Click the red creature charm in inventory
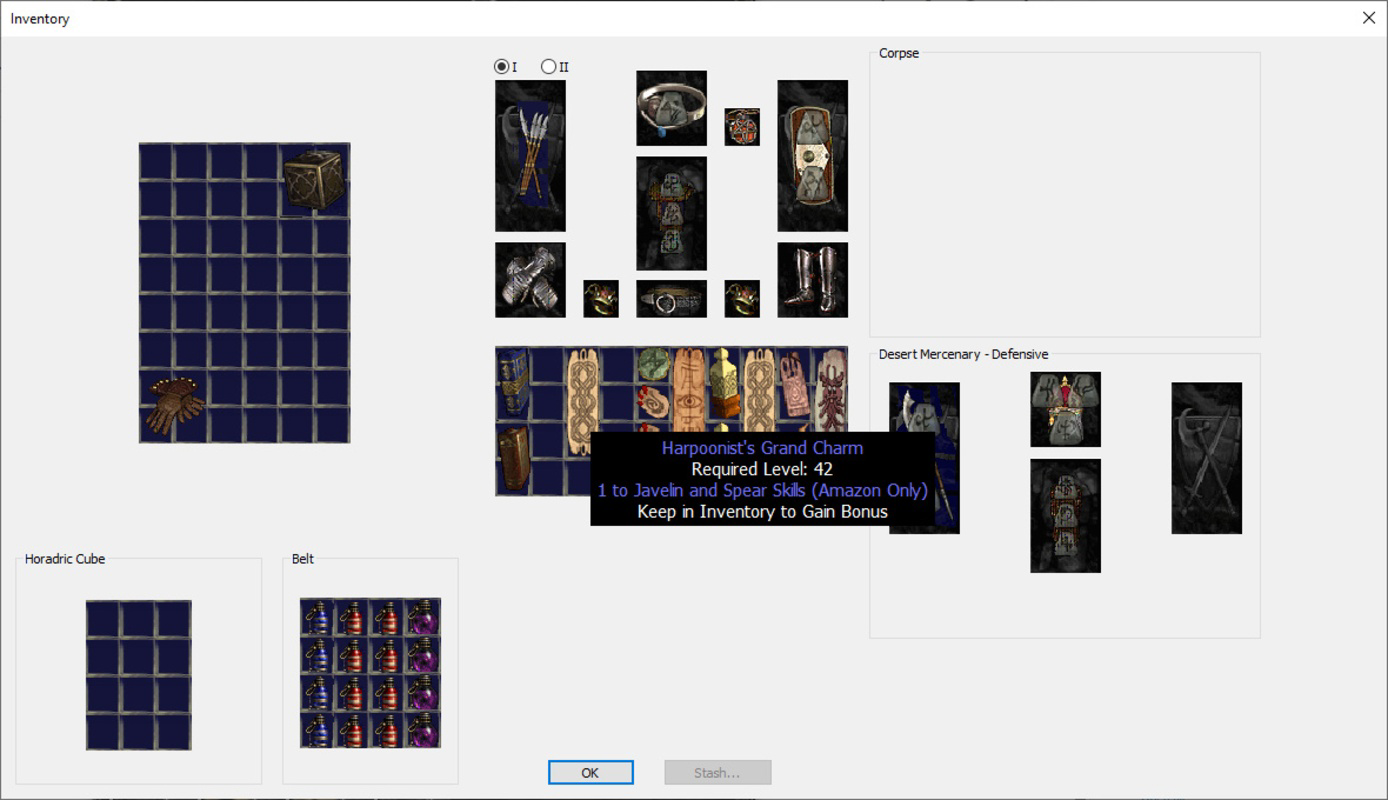The image size is (1388, 800). pos(831,390)
